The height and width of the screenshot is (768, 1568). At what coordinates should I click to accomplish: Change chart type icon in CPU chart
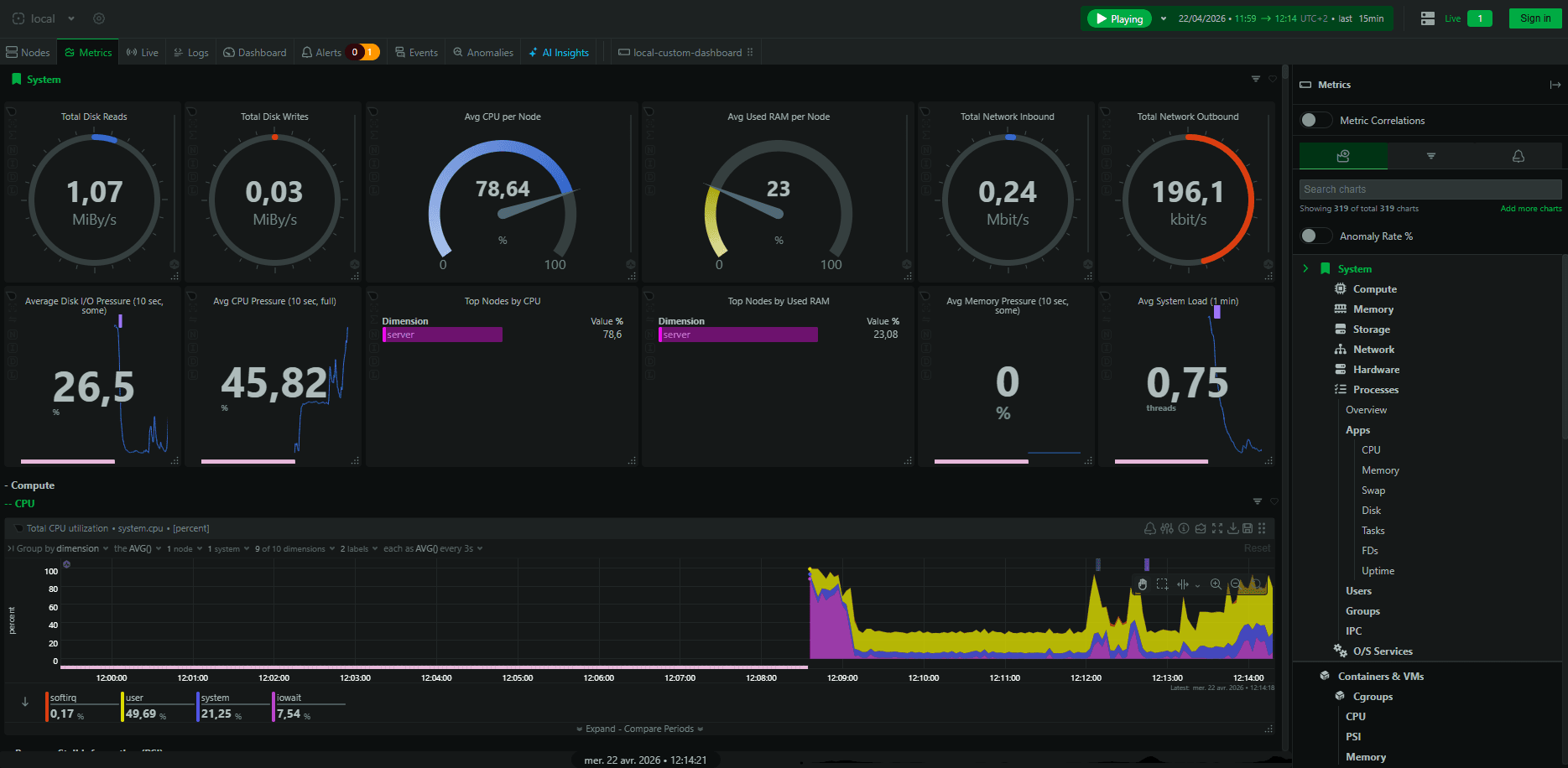pos(1201,528)
